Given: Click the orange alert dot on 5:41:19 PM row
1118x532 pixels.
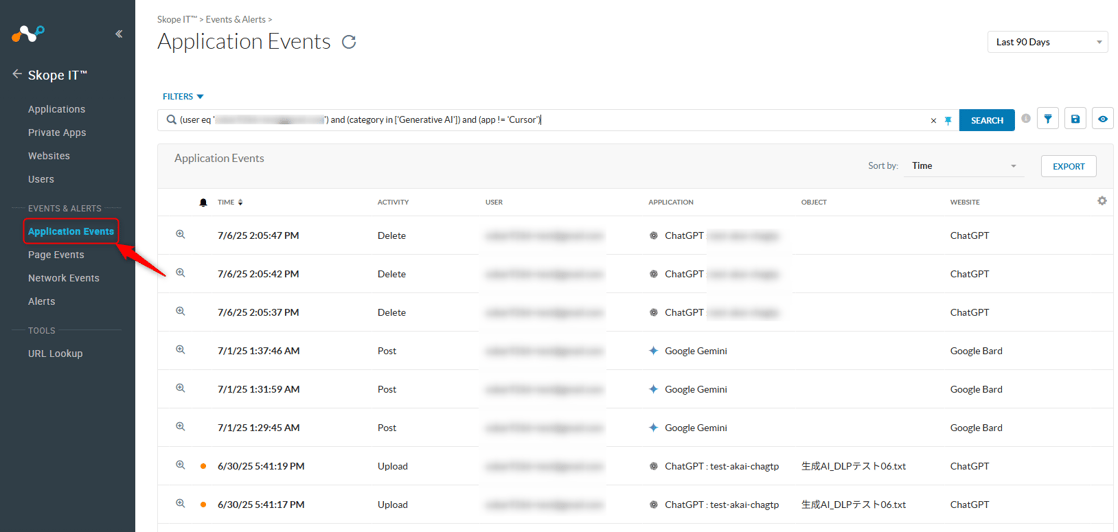Looking at the screenshot, I should 203,466.
